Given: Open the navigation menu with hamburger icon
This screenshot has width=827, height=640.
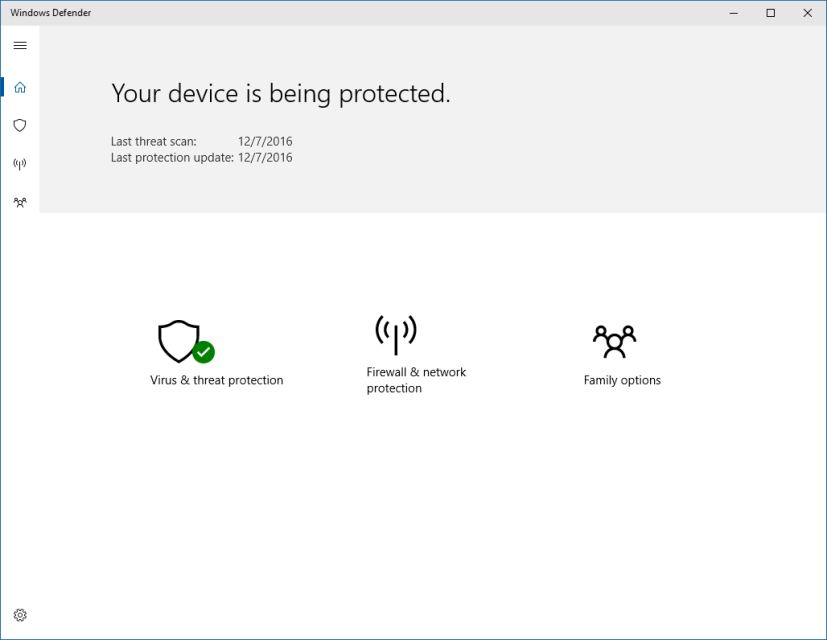Looking at the screenshot, I should click(19, 44).
